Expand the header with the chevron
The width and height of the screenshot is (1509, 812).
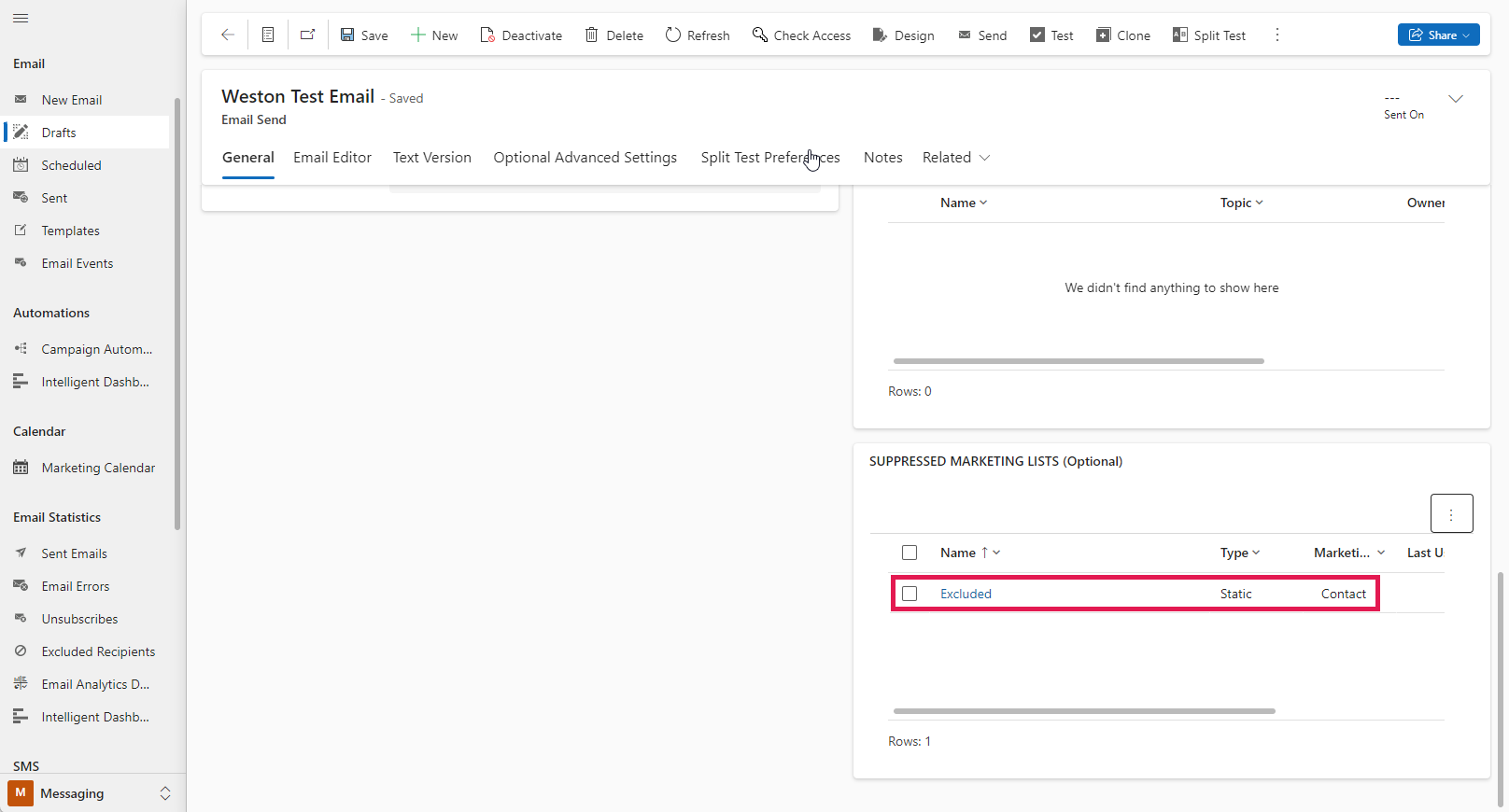(x=1456, y=99)
